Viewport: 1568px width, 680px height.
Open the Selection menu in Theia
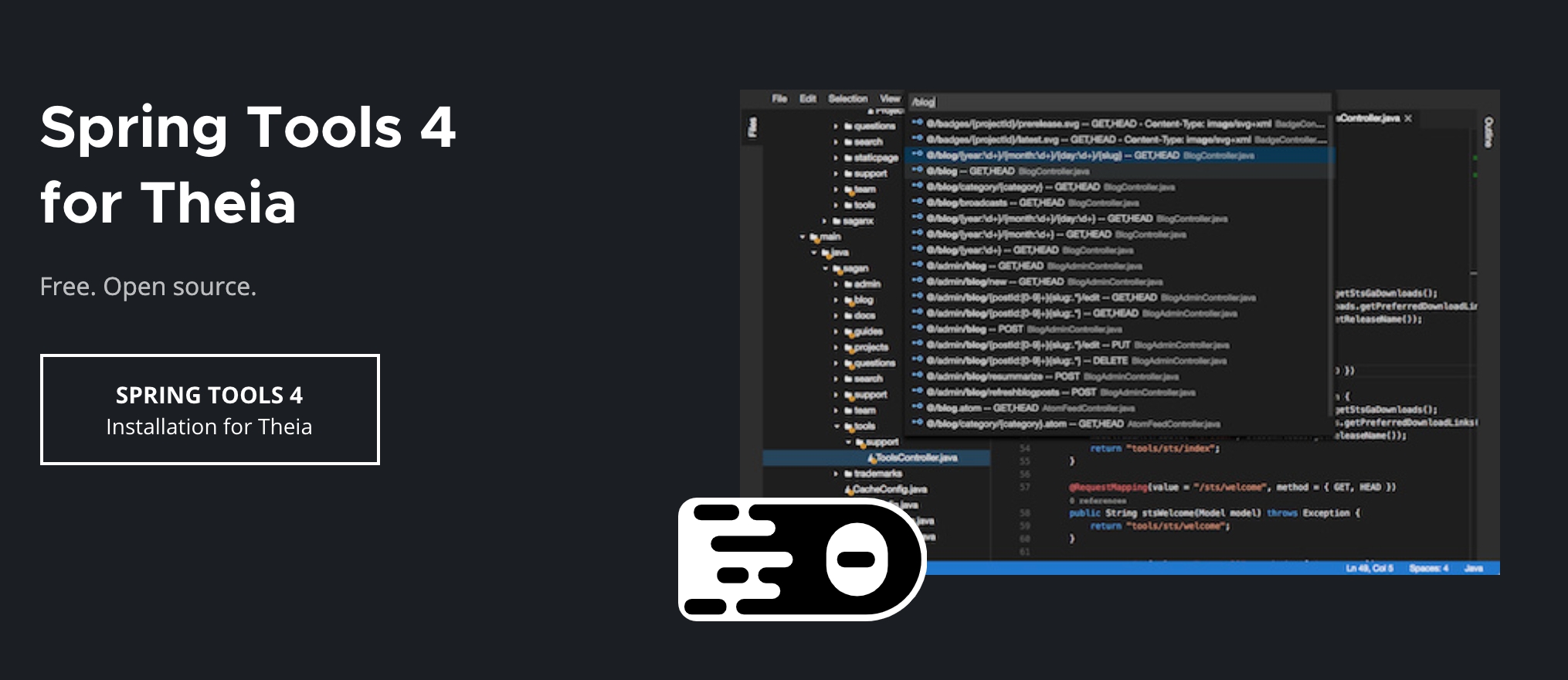click(x=848, y=99)
